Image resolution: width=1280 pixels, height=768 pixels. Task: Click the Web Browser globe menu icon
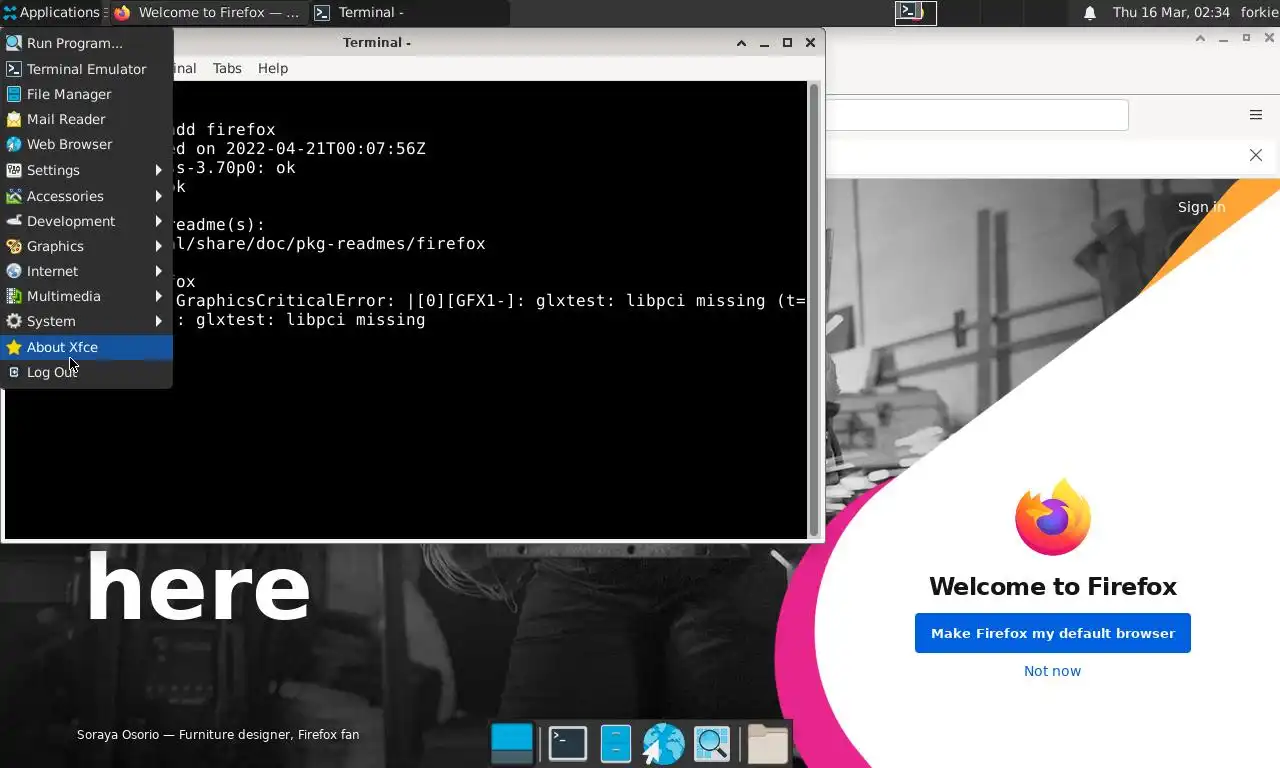14,144
